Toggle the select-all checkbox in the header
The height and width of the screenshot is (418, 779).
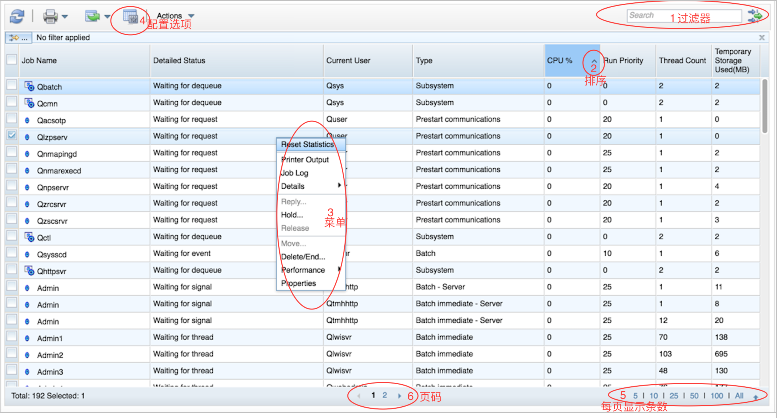tap(11, 60)
